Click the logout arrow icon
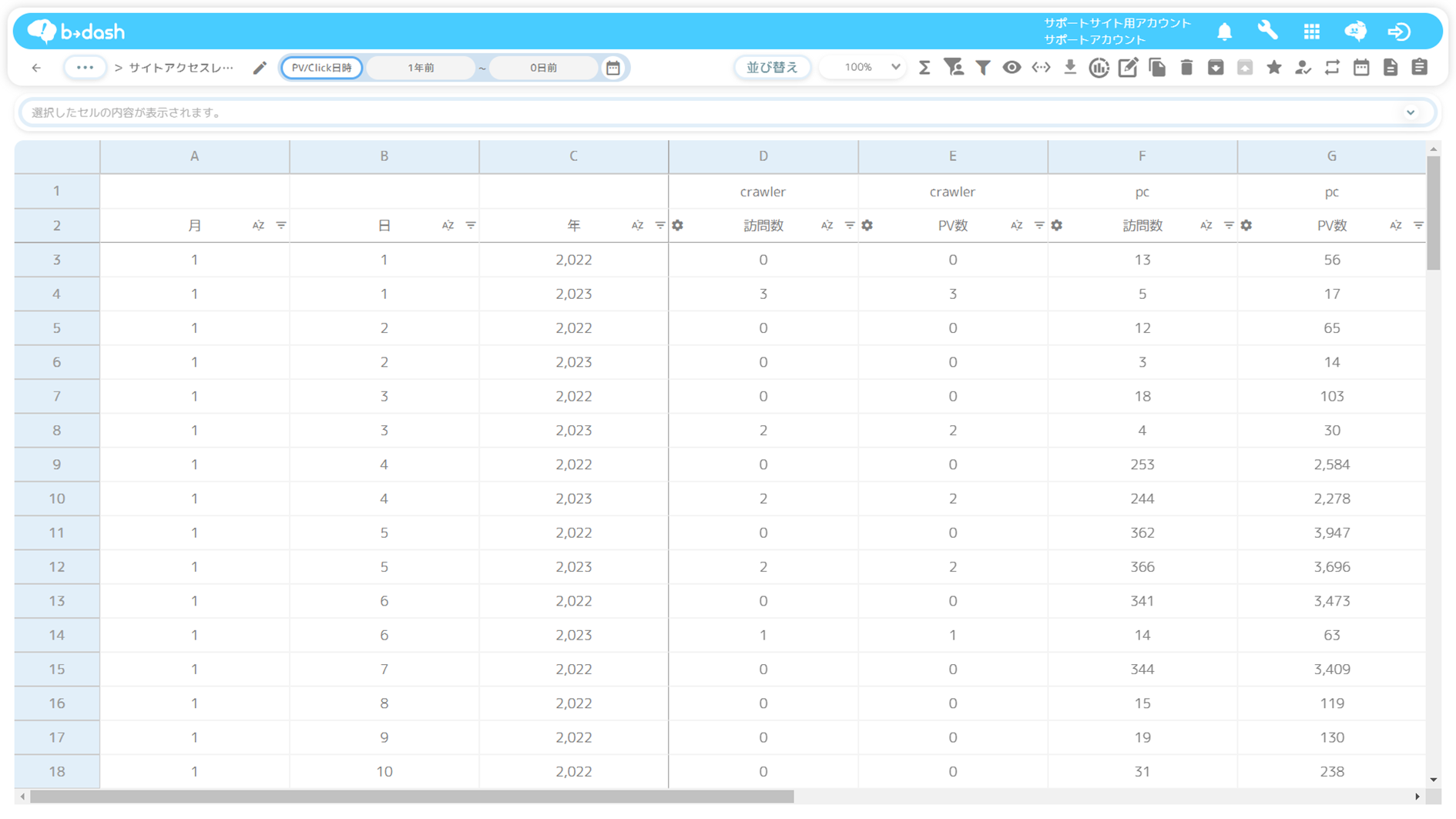The width and height of the screenshot is (1456, 819). (1399, 32)
